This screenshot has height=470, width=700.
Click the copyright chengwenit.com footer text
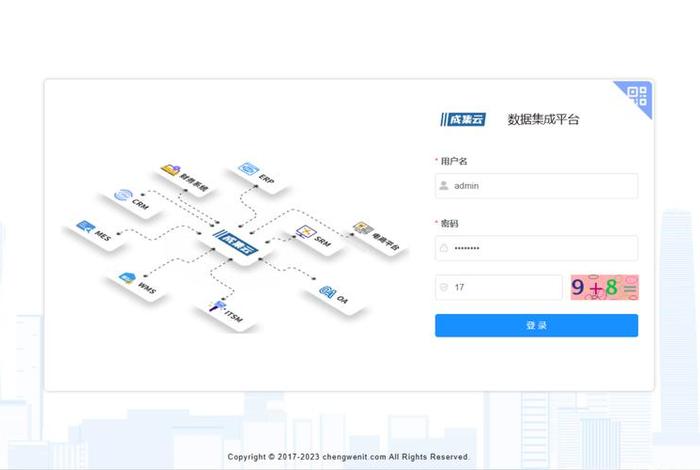point(348,457)
